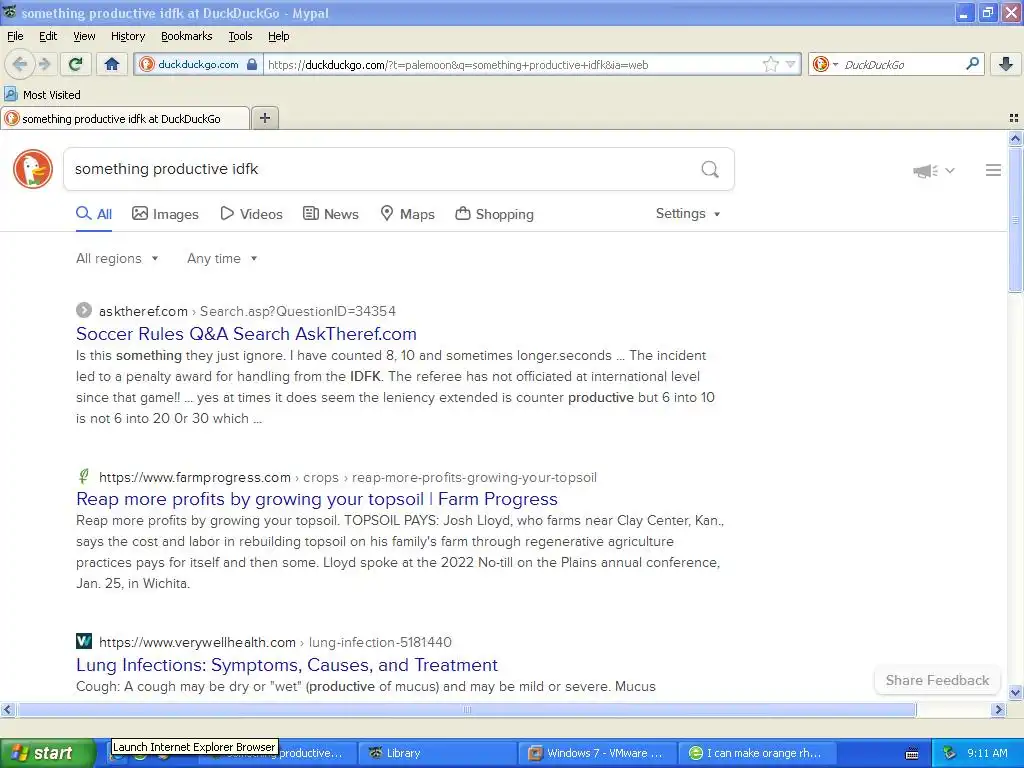Viewport: 1024px width, 768px height.
Task: Bookmark this page with the star icon
Action: point(771,64)
